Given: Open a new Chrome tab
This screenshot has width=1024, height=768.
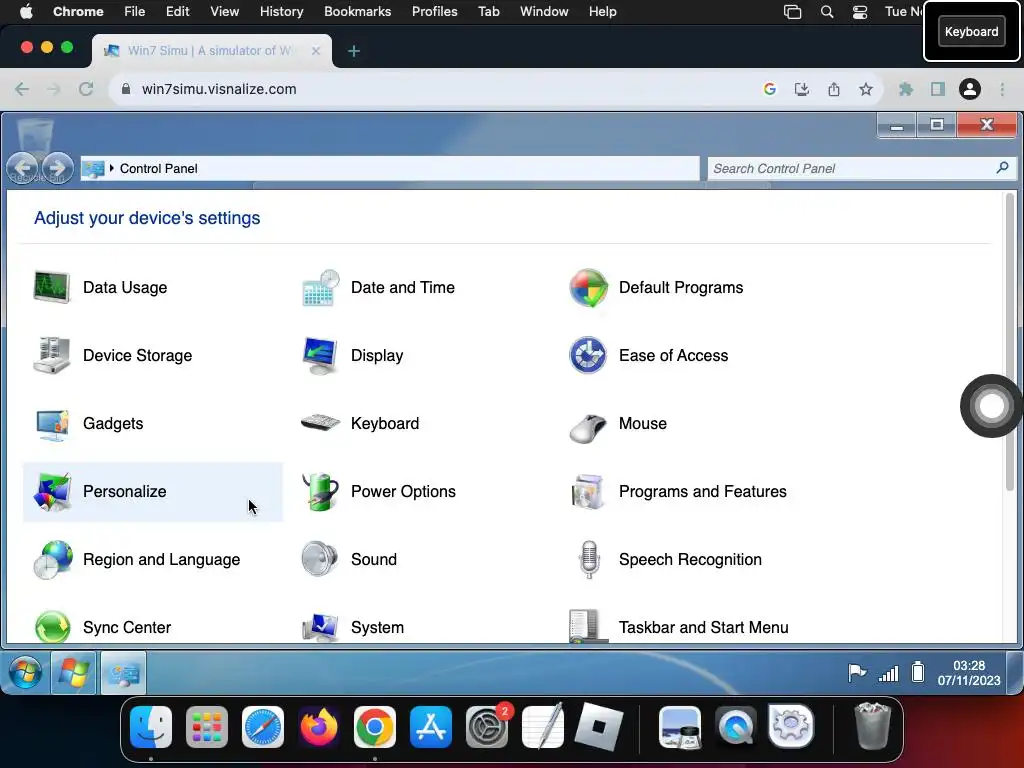Looking at the screenshot, I should click(x=354, y=51).
